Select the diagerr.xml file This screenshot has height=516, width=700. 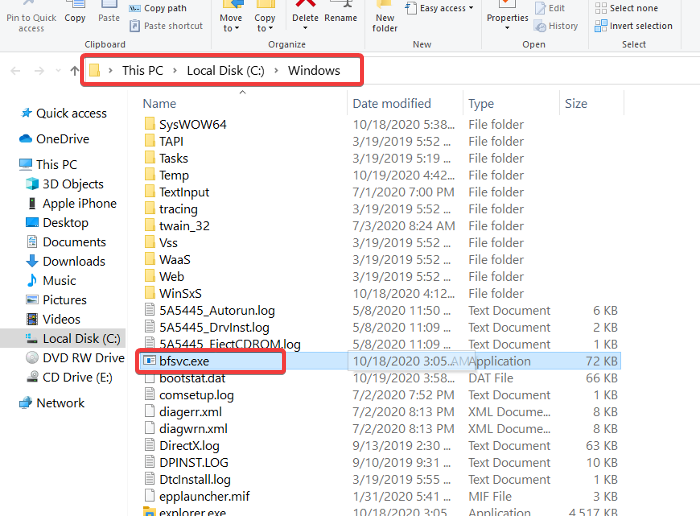pyautogui.click(x=183, y=412)
